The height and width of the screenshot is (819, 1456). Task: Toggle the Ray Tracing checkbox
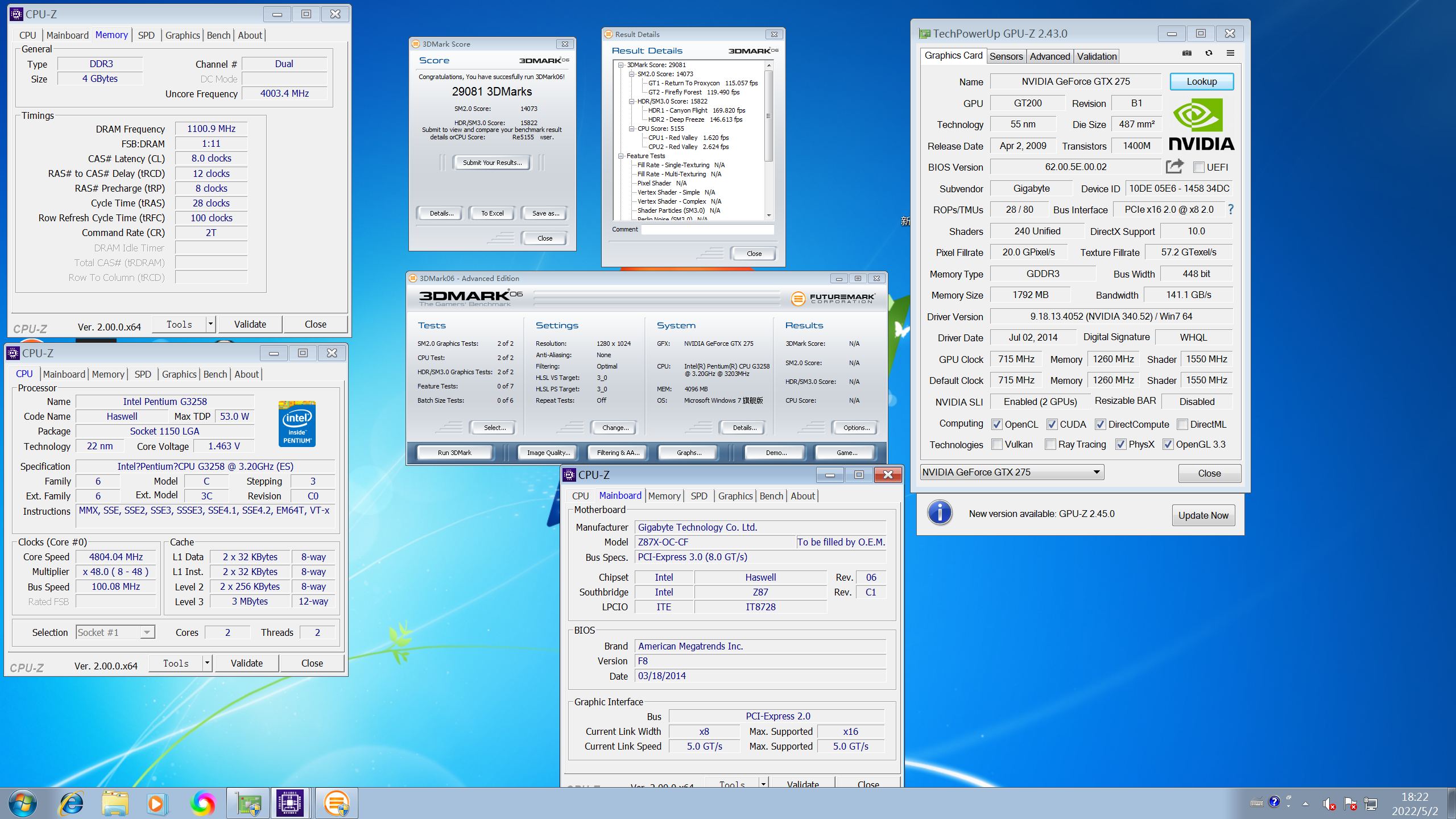[x=1050, y=444]
